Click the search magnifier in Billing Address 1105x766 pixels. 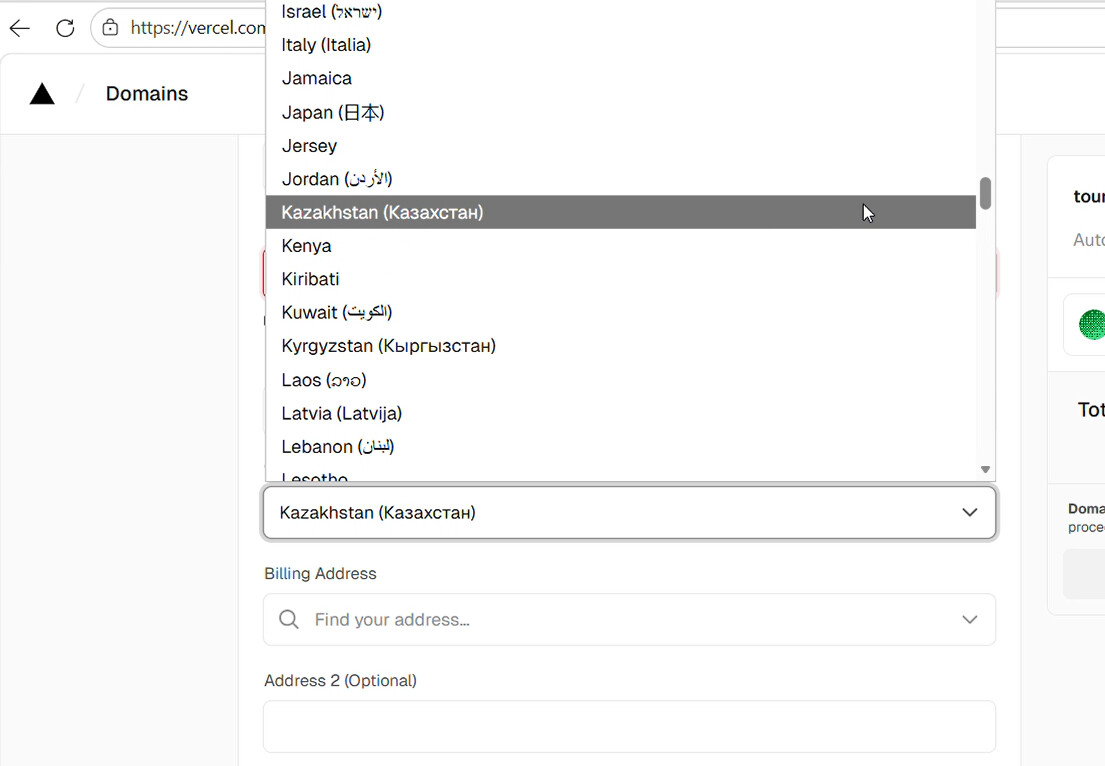click(289, 619)
